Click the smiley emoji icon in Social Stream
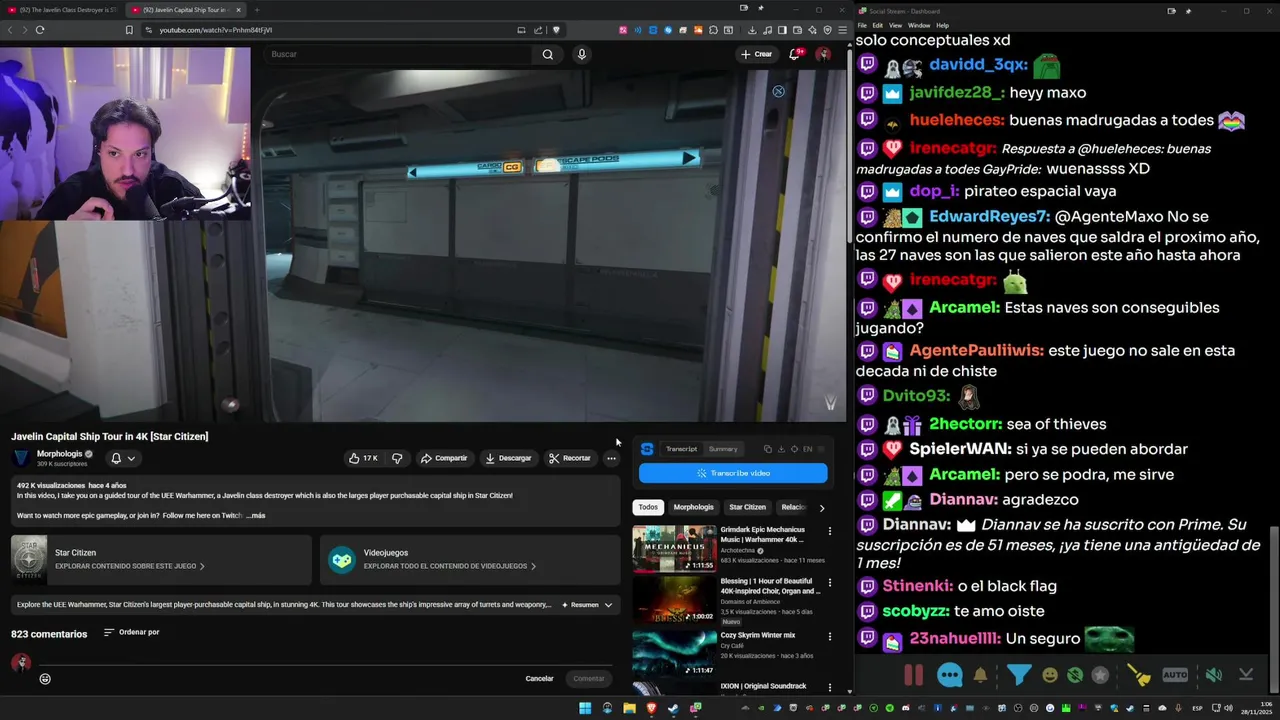 [x=1050, y=675]
